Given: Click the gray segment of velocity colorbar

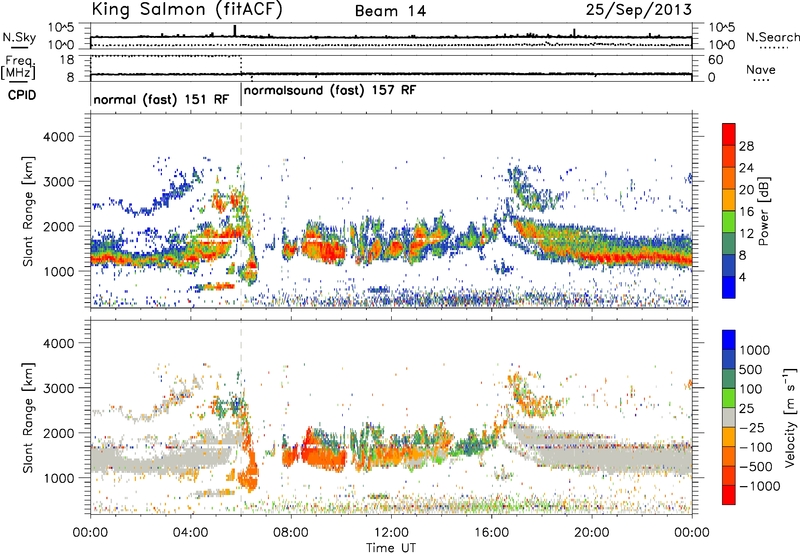Looking at the screenshot, I should (729, 417).
